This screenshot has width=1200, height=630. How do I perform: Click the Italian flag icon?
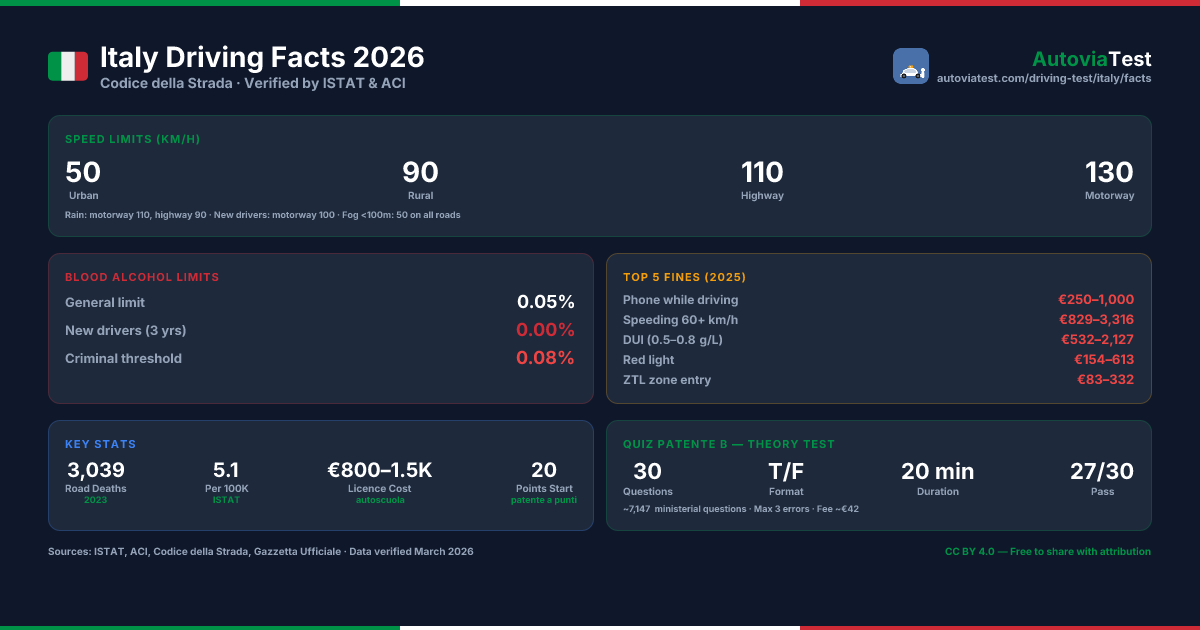(x=68, y=67)
